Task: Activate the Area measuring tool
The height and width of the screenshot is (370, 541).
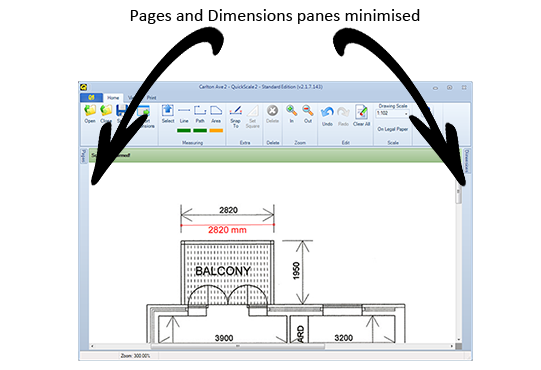Action: coord(216,114)
